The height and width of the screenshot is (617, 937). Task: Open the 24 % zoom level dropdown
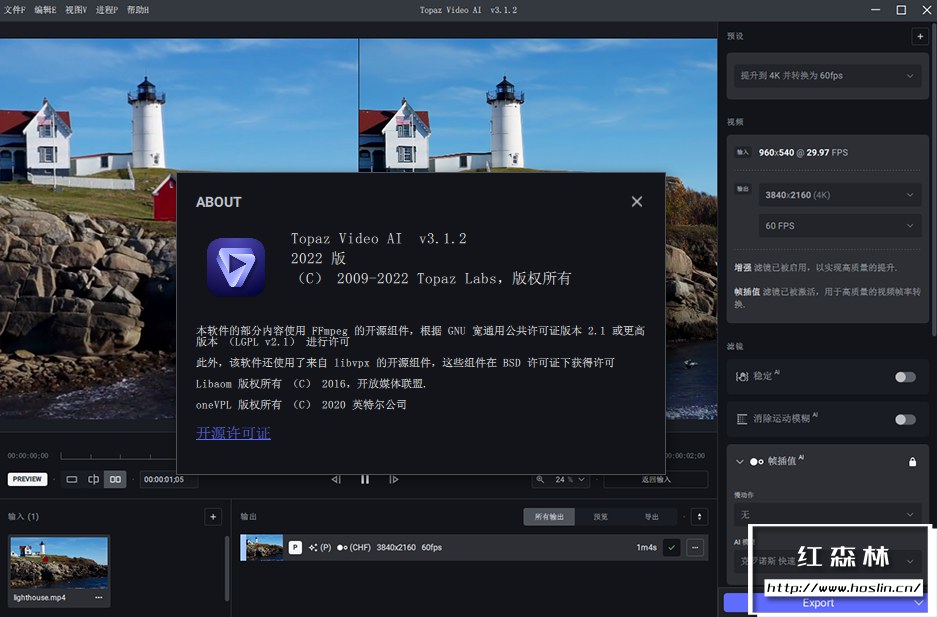569,479
